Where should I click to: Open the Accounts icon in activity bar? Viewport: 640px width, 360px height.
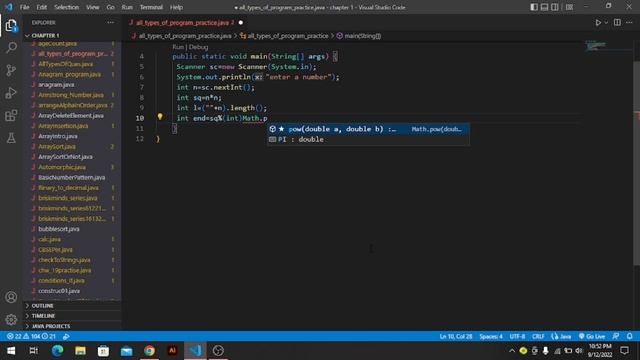[x=11, y=297]
